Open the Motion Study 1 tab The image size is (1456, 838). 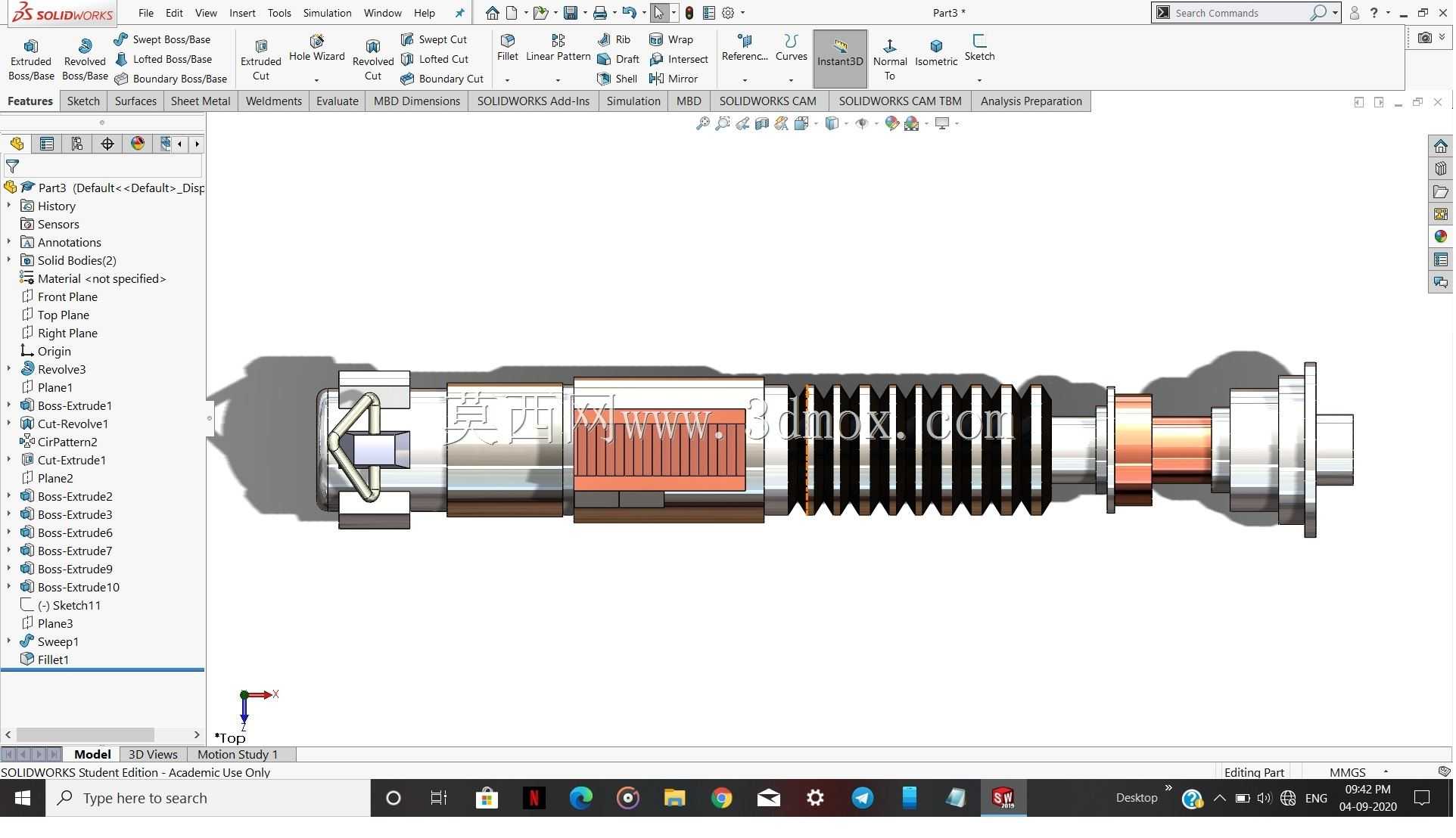pyautogui.click(x=238, y=755)
